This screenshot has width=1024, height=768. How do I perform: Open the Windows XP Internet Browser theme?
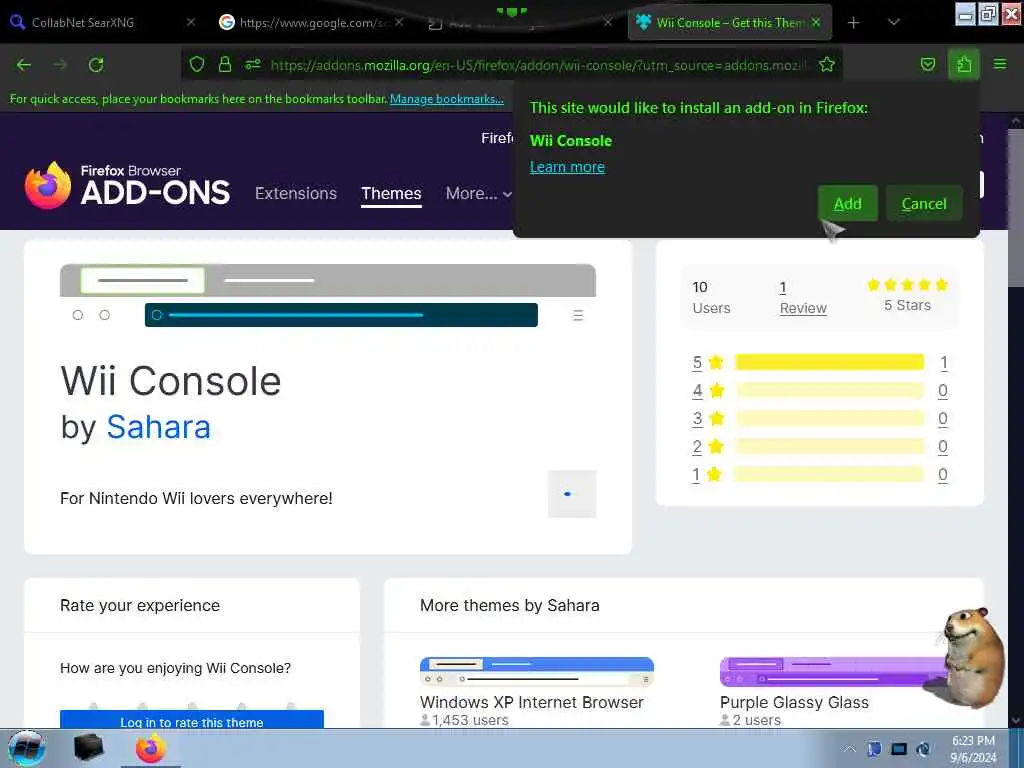point(536,691)
